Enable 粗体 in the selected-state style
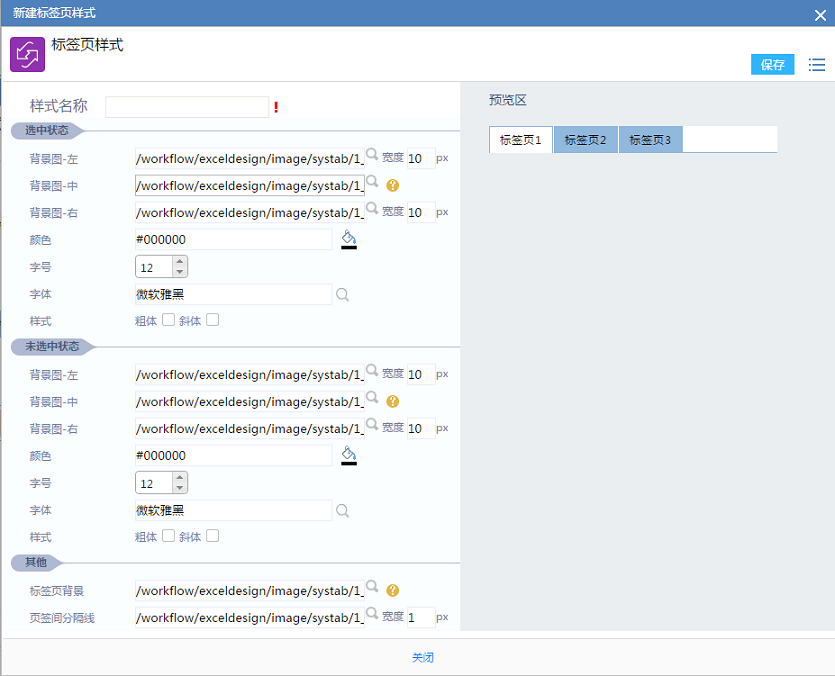This screenshot has height=676, width=835. tap(168, 320)
